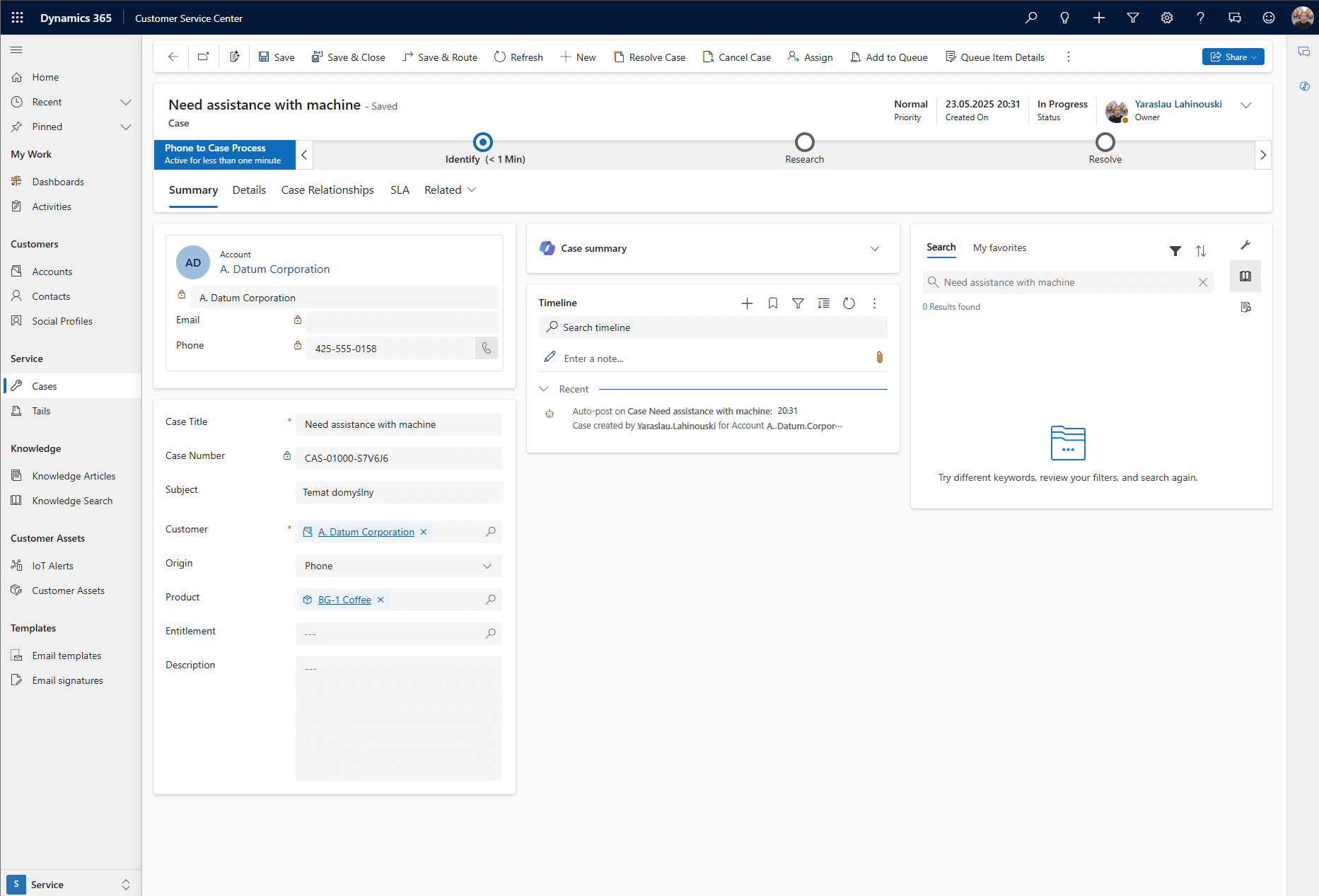Collapse the site map hamburger menu
This screenshot has width=1319, height=896.
pos(16,50)
